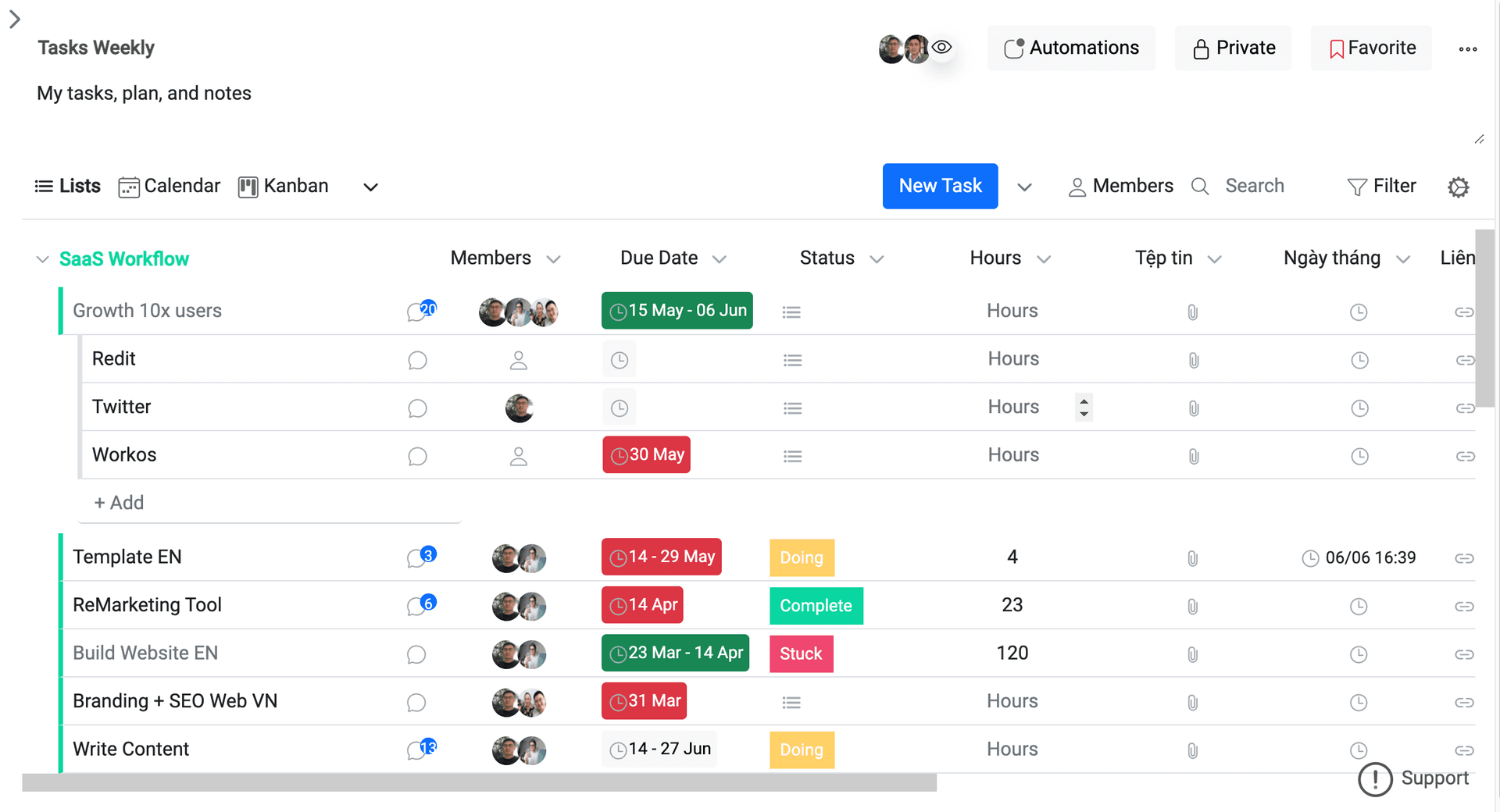Click the link icon in ReMarketing Tool row
Screen dimensions: 1500x812
(1464, 607)
